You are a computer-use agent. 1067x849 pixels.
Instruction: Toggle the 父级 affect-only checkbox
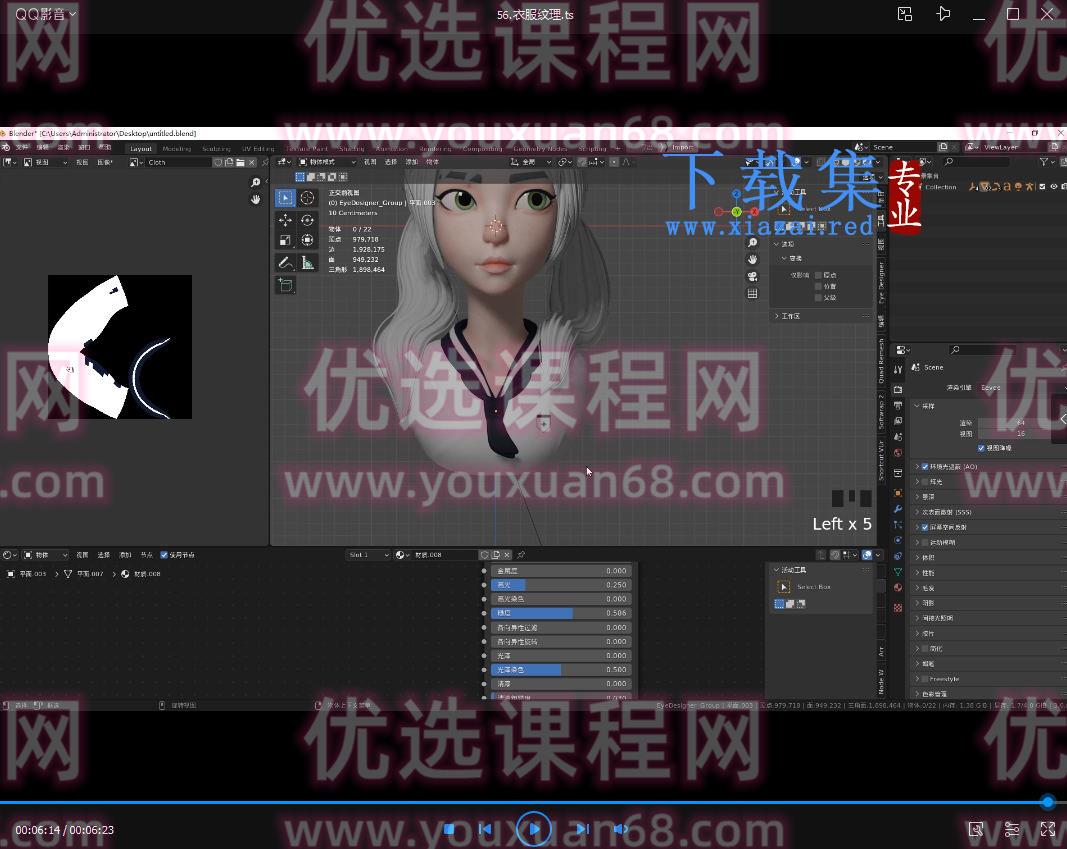coord(818,297)
